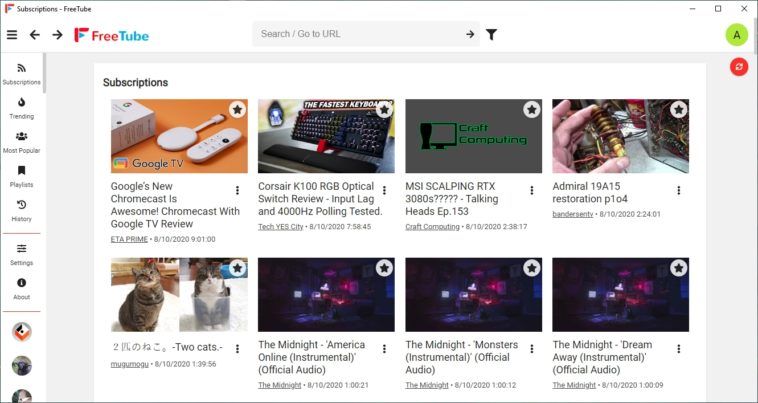Image resolution: width=758 pixels, height=403 pixels.
Task: Favorite the MSI SCALPING video
Action: tap(532, 110)
